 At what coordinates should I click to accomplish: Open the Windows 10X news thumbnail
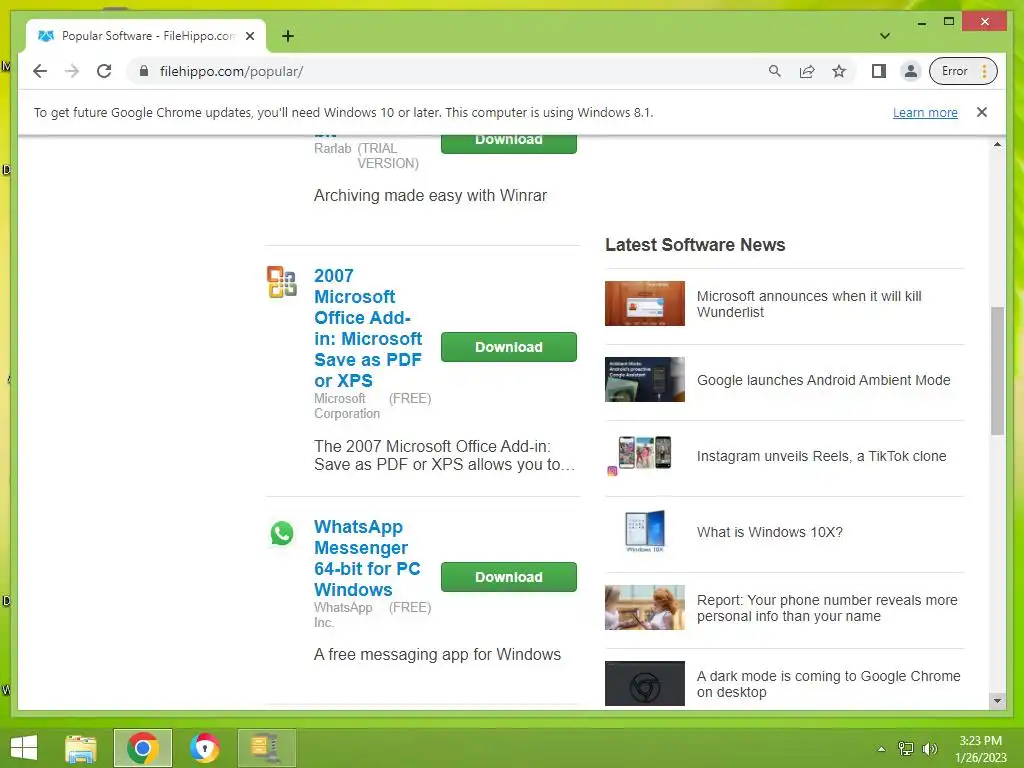(x=645, y=531)
